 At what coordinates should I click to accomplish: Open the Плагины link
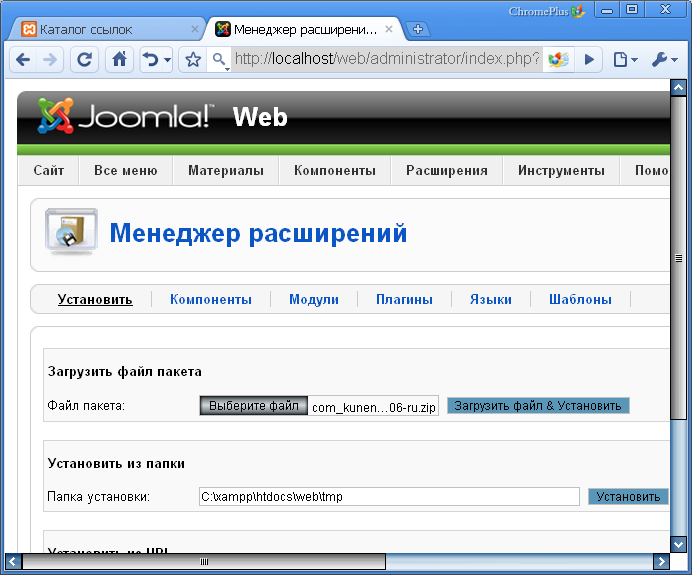(x=404, y=299)
